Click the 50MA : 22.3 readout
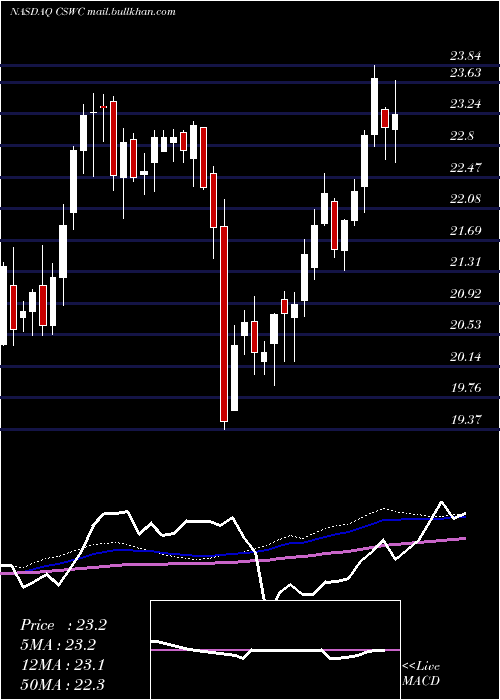The width and height of the screenshot is (500, 700). click(x=62, y=684)
